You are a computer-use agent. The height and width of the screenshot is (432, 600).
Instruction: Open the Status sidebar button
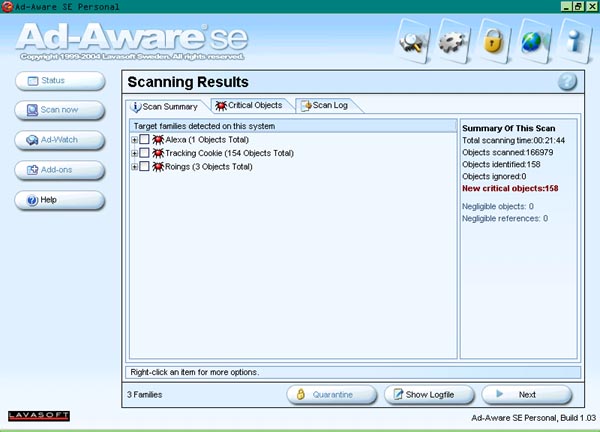tap(60, 81)
